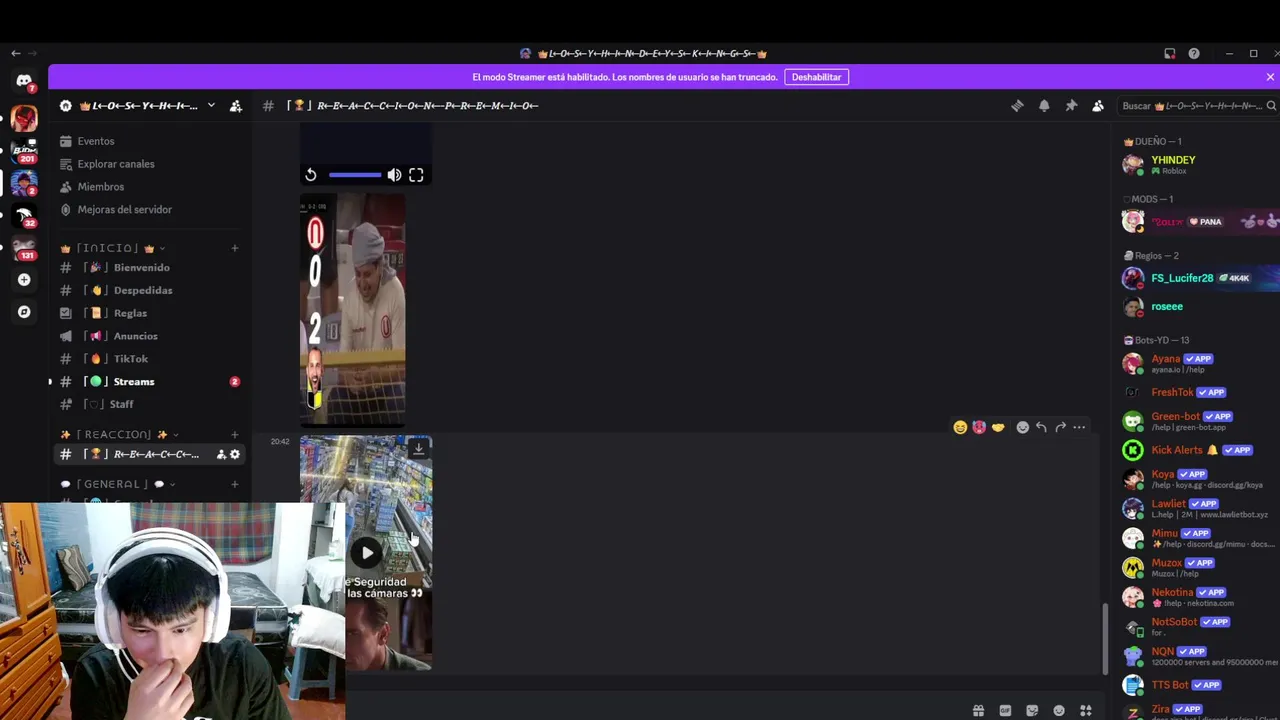React with the laughing emoji
The width and height of the screenshot is (1280, 720).
[960, 427]
